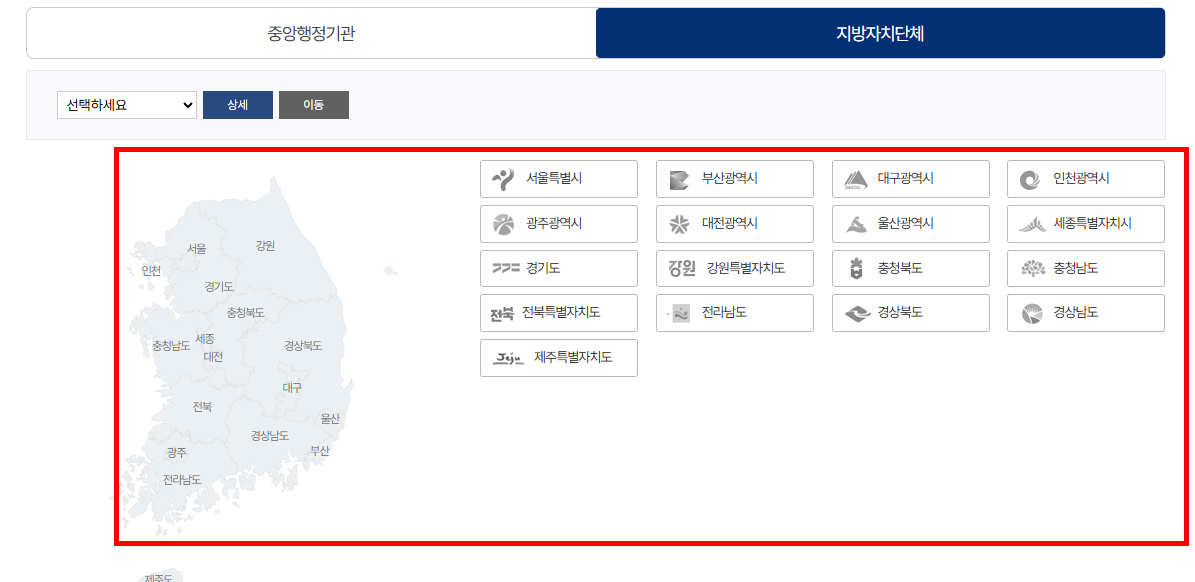1195x582 pixels.
Task: Select the 경기도 region button
Action: coord(558,268)
